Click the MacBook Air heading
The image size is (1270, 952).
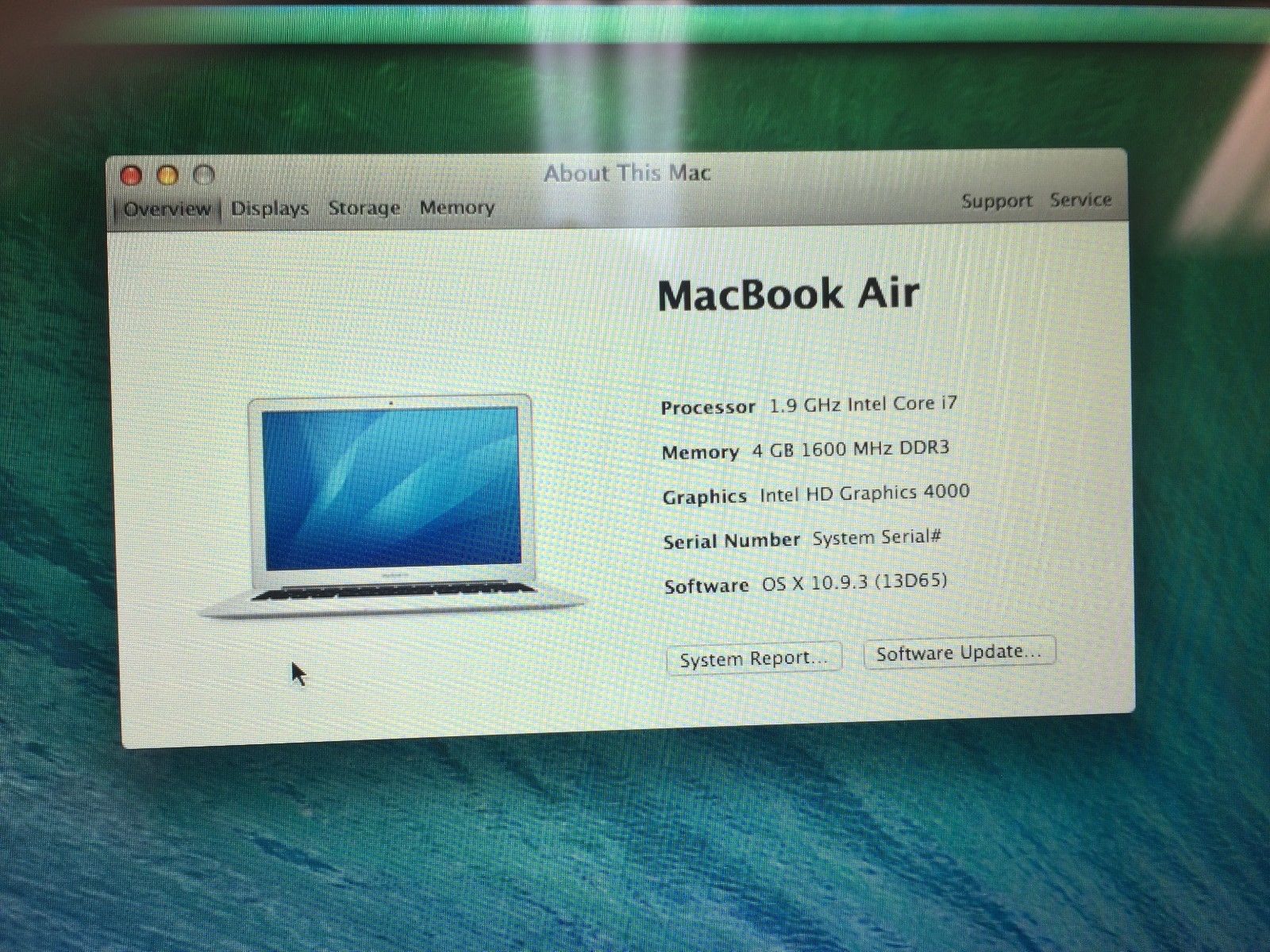click(x=788, y=294)
